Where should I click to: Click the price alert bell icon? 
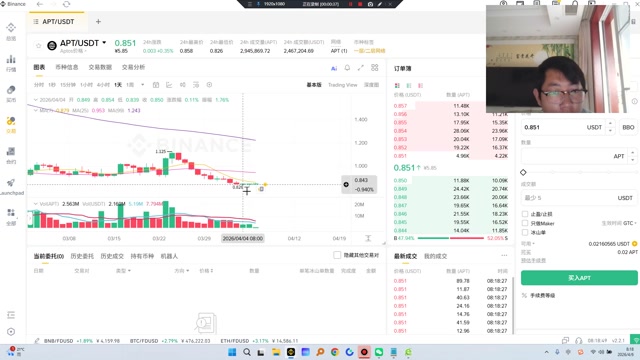click(347, 68)
